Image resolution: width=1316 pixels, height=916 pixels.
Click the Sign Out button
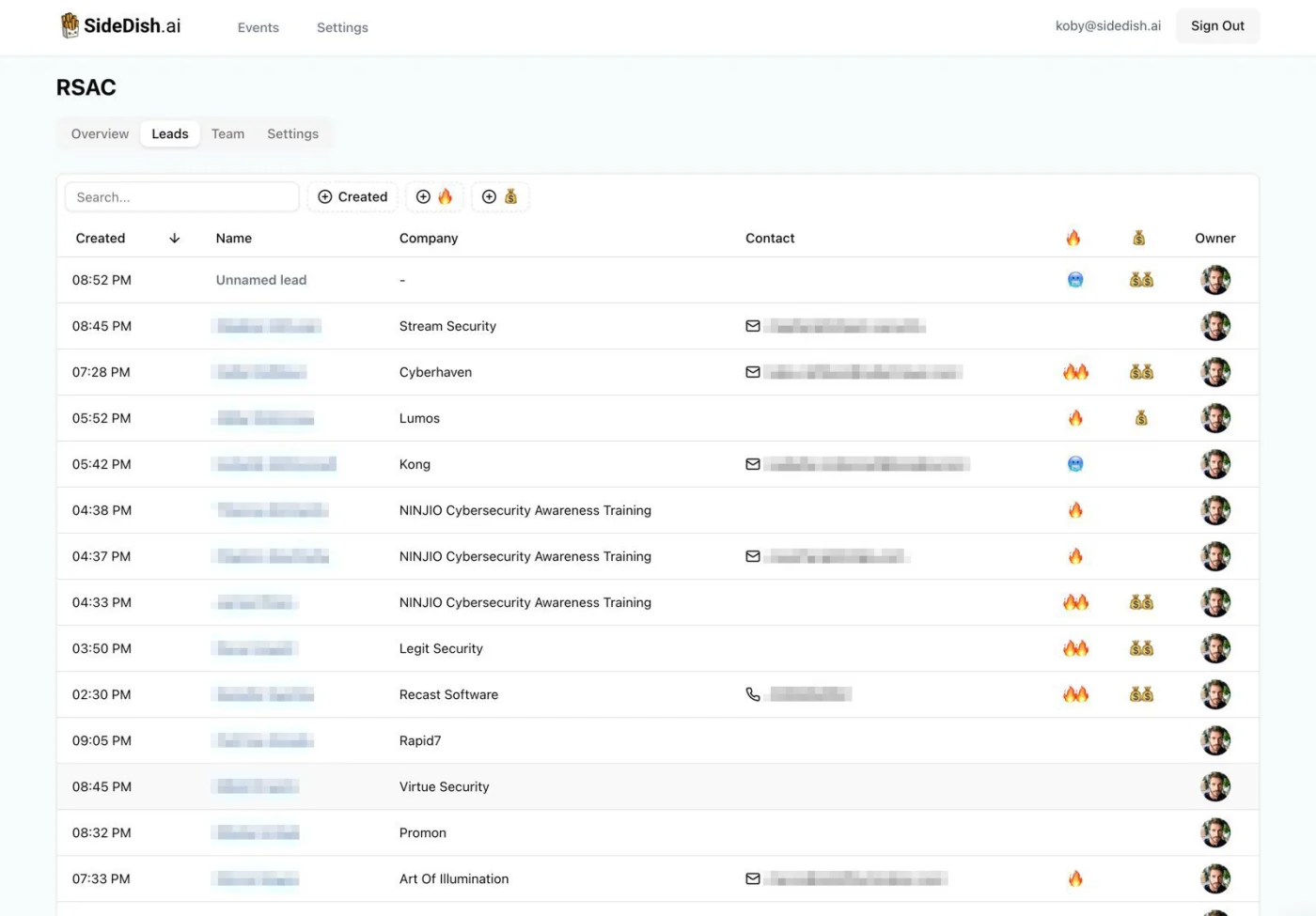(x=1217, y=25)
